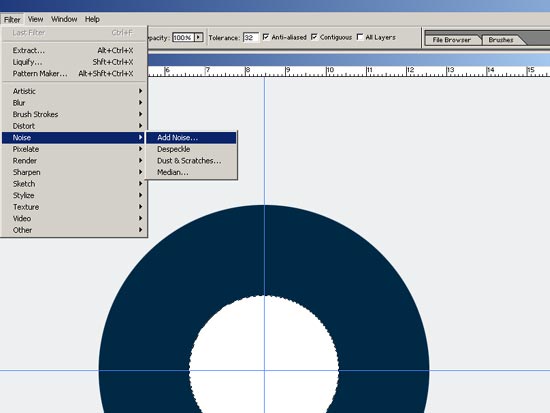550x413 pixels.
Task: Switch to the File Browser tab
Action: click(452, 40)
